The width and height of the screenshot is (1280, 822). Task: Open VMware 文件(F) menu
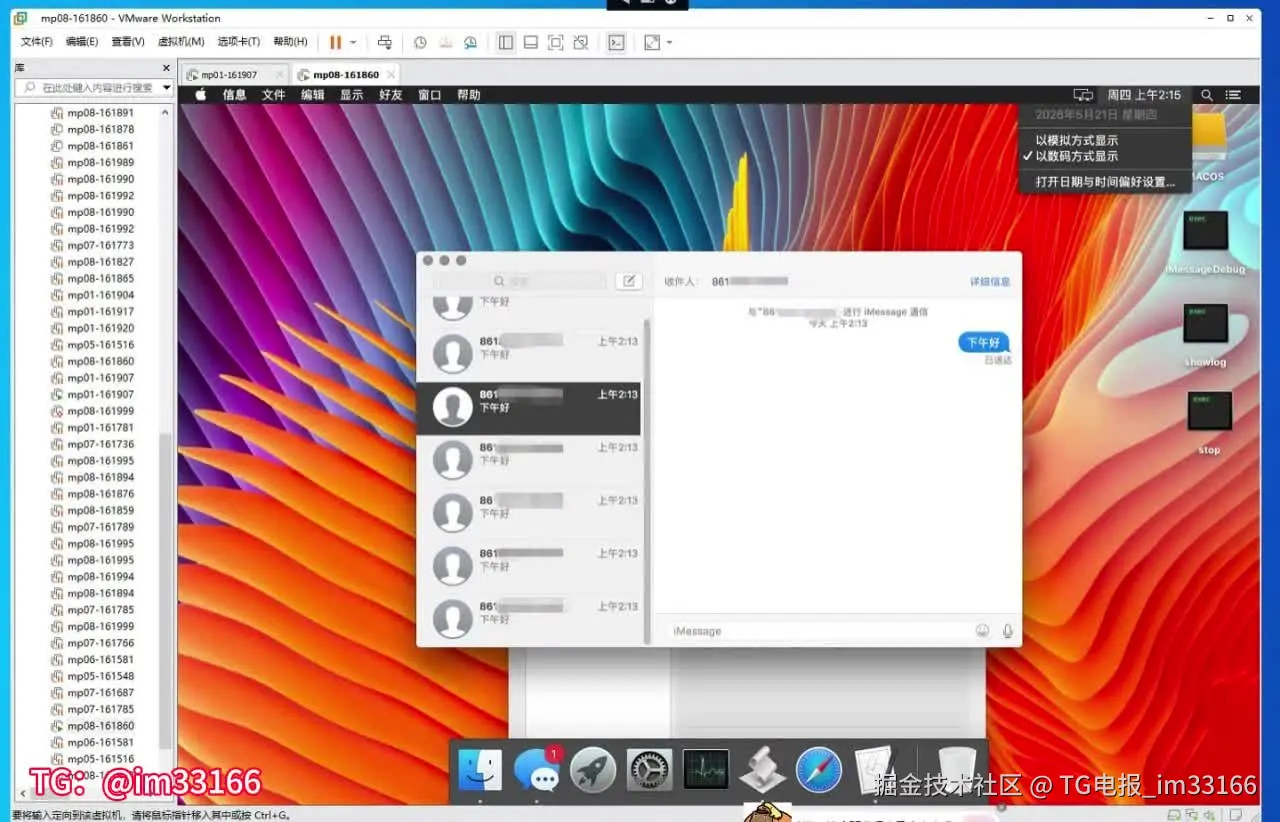[x=37, y=42]
